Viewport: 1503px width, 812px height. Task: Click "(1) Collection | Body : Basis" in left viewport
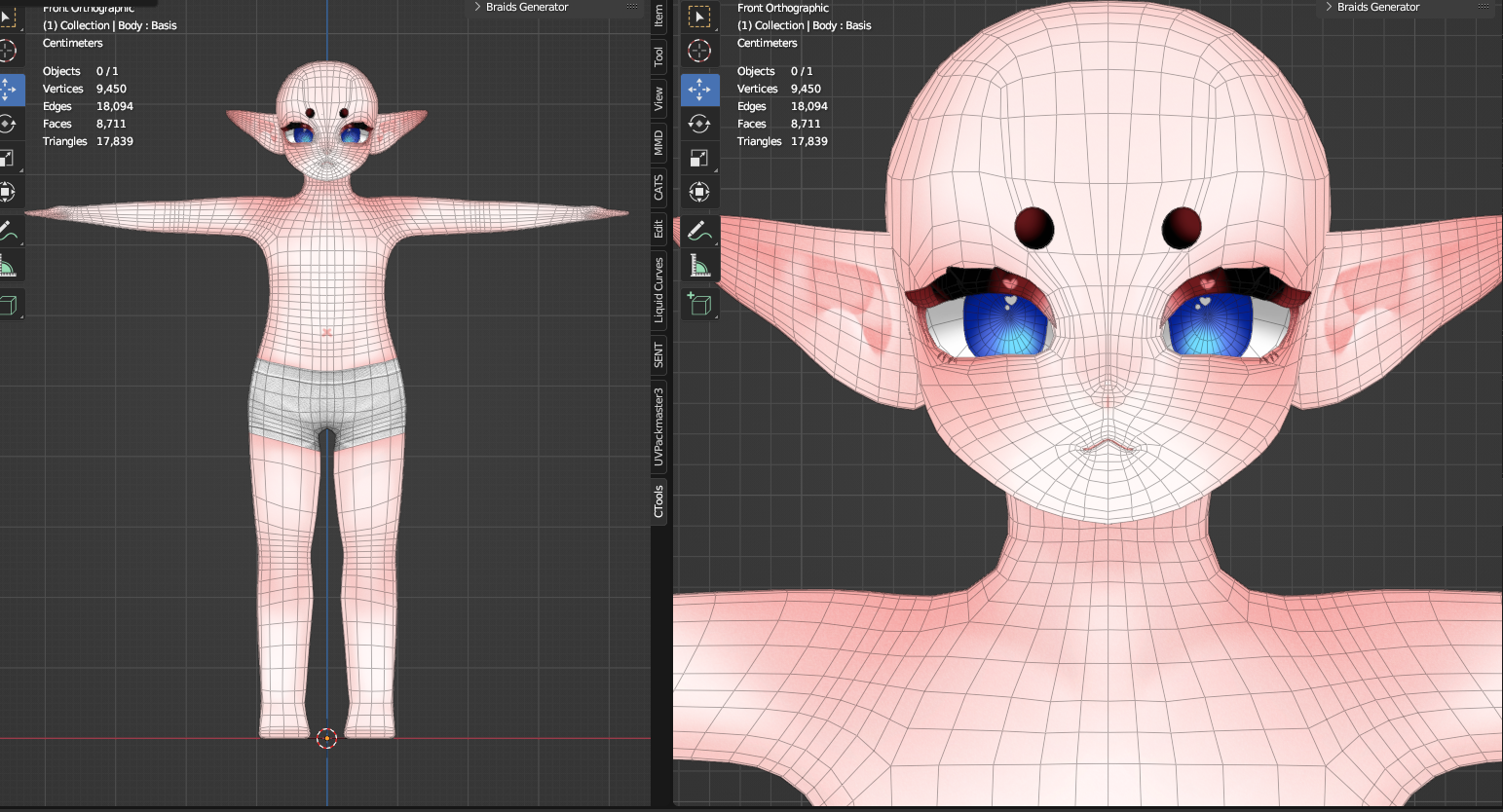pyautogui.click(x=110, y=25)
